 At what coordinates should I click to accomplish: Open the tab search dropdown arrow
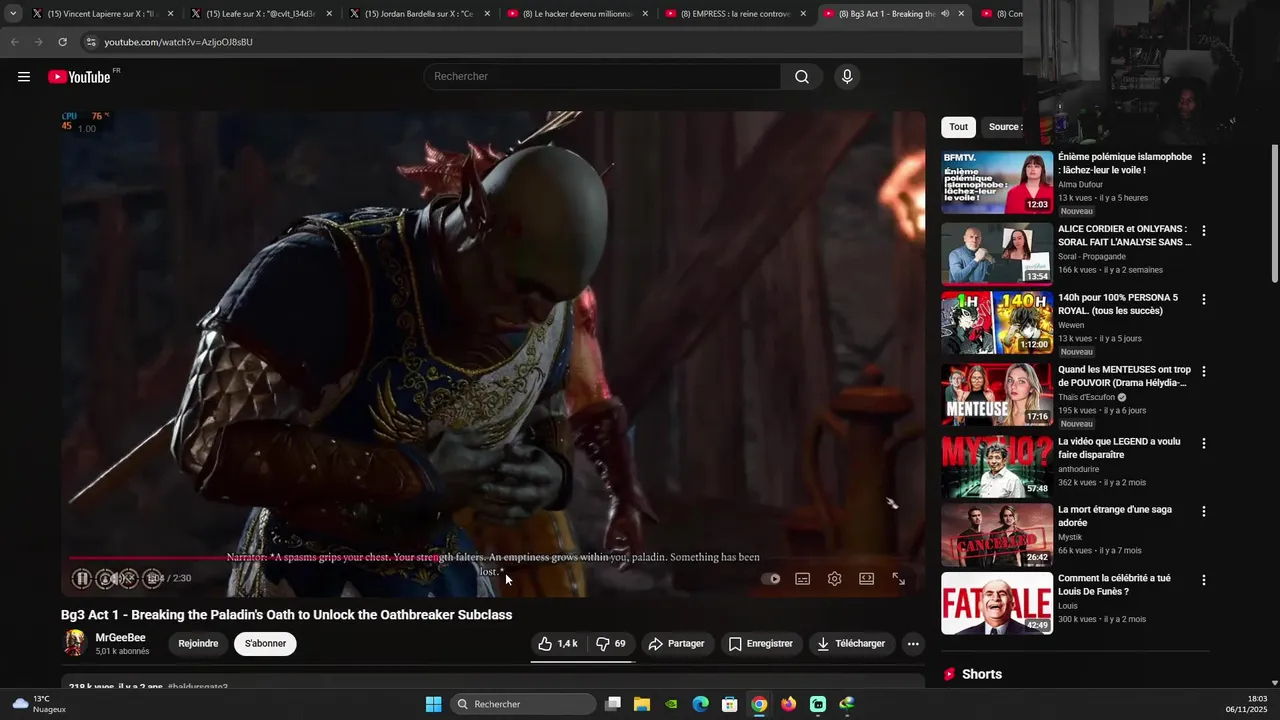[13, 14]
